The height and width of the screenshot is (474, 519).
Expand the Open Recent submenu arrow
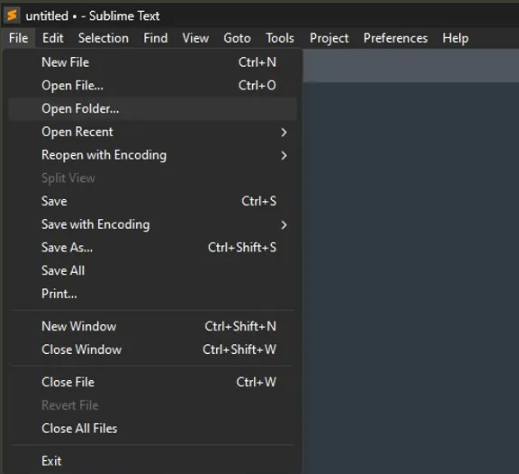tap(284, 132)
